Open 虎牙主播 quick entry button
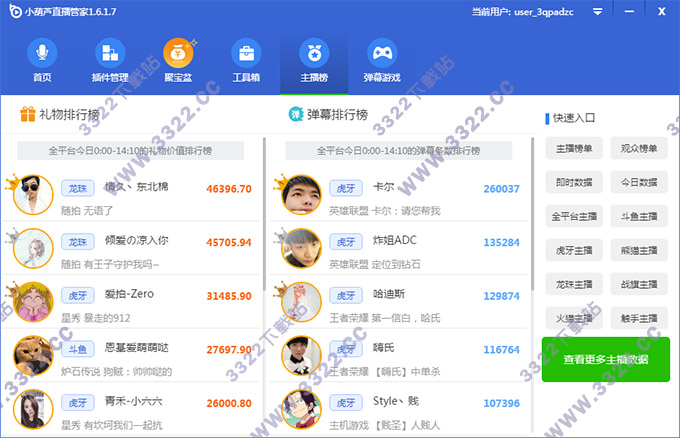Screen dimensions: 680x438 575,250
